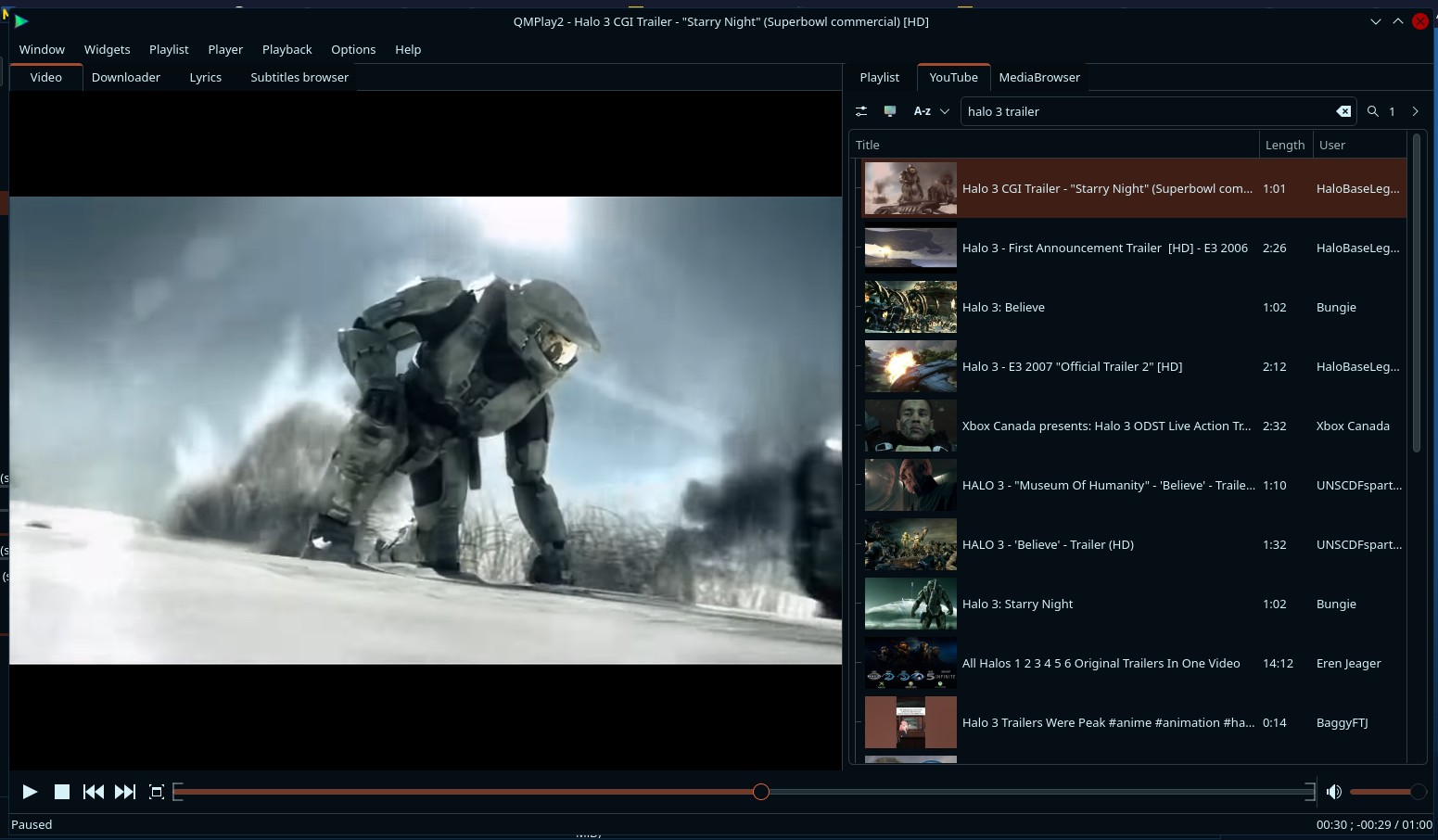Switch to the Video tab
This screenshot has height=840, width=1438.
tap(45, 77)
